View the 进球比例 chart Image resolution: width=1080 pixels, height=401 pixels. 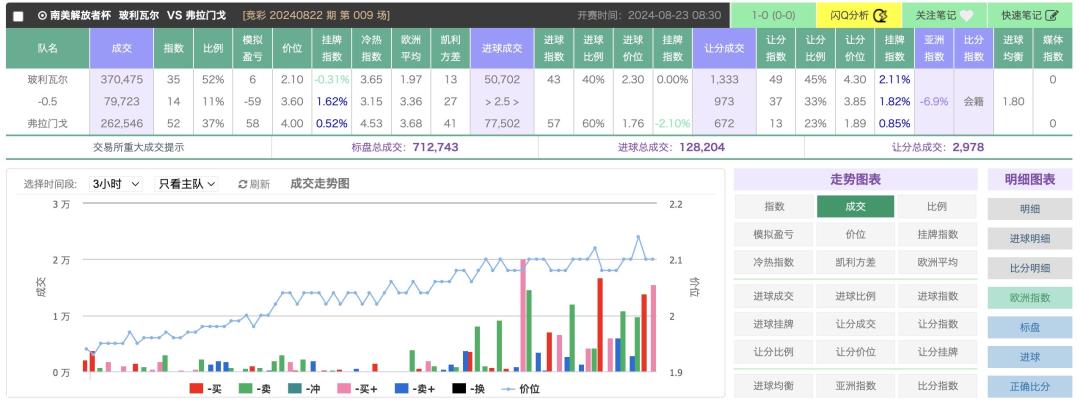(855, 296)
